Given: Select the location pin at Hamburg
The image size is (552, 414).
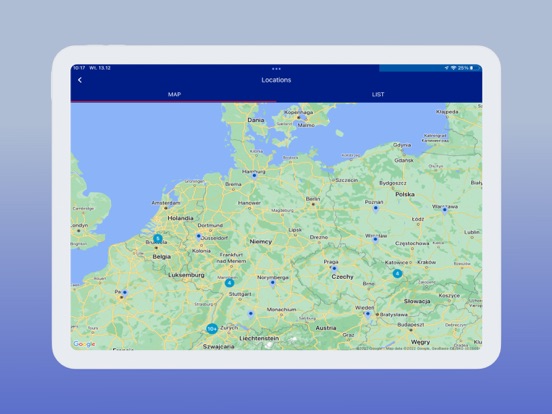Looking at the screenshot, I should point(254,176).
